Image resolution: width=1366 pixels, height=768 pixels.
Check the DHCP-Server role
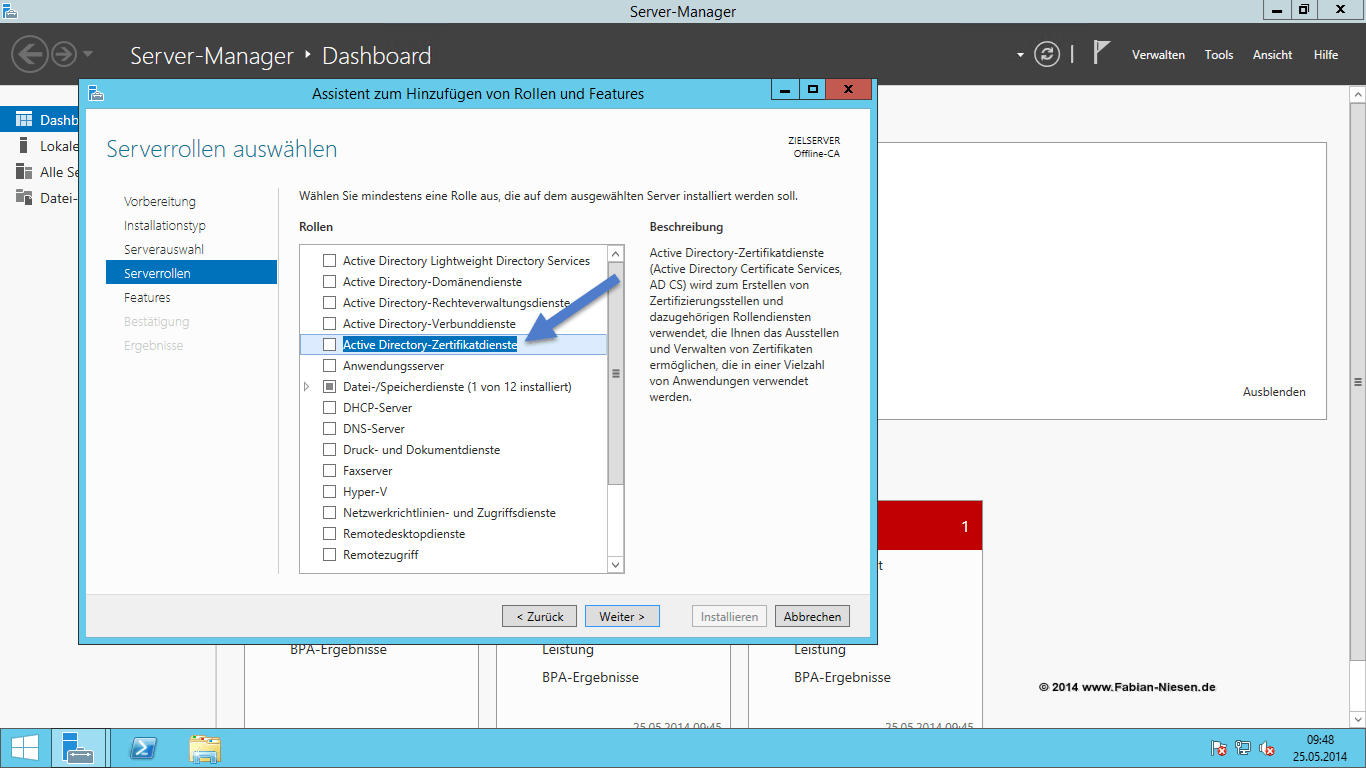click(x=330, y=408)
